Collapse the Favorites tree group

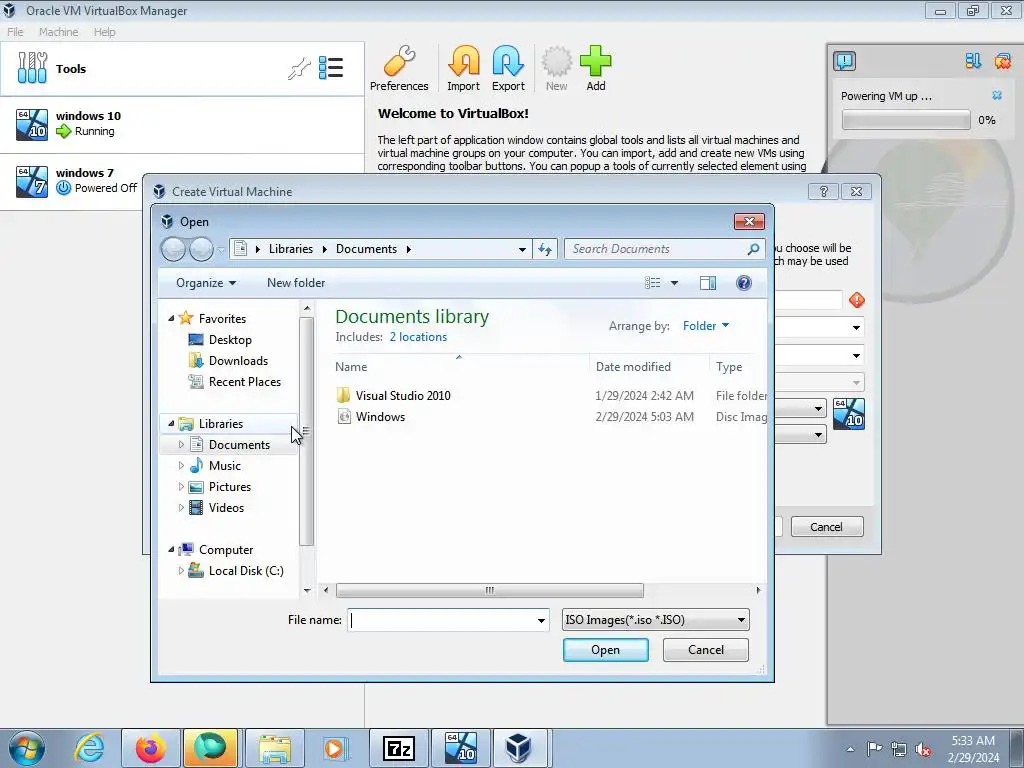(x=171, y=318)
